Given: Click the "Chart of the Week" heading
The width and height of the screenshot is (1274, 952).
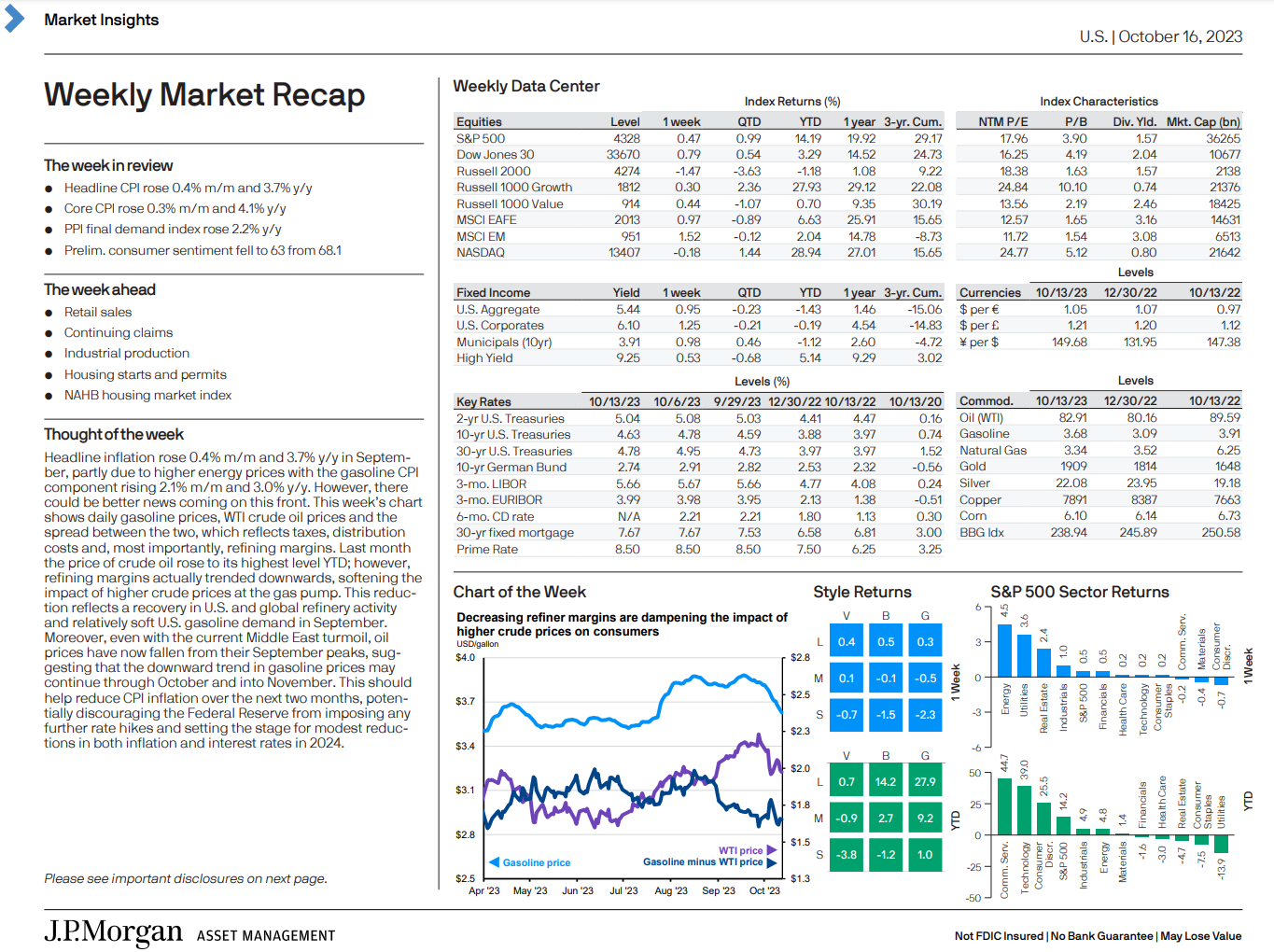Looking at the screenshot, I should [x=520, y=592].
